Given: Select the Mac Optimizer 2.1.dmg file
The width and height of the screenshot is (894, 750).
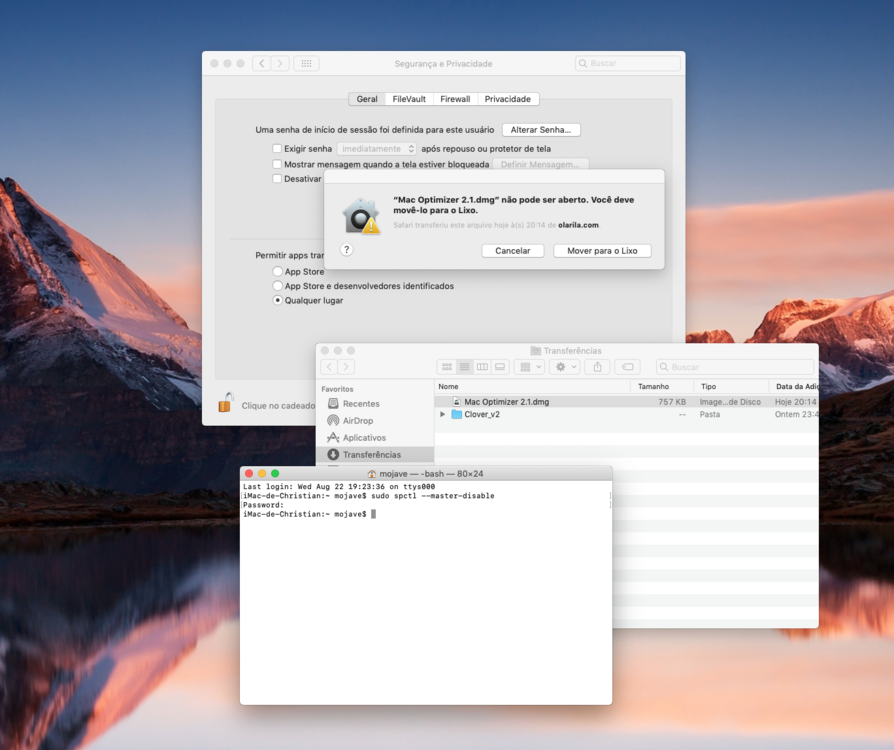Looking at the screenshot, I should 506,402.
